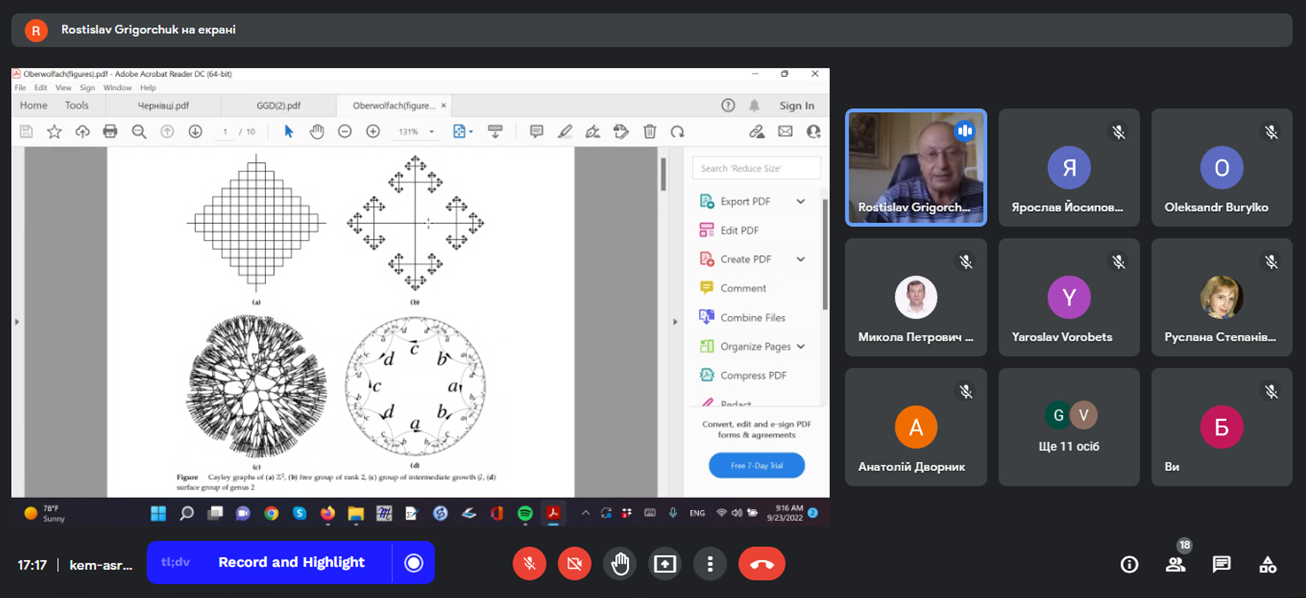This screenshot has height=598, width=1306.
Task: Toggle the raise hand button
Action: pyautogui.click(x=620, y=564)
